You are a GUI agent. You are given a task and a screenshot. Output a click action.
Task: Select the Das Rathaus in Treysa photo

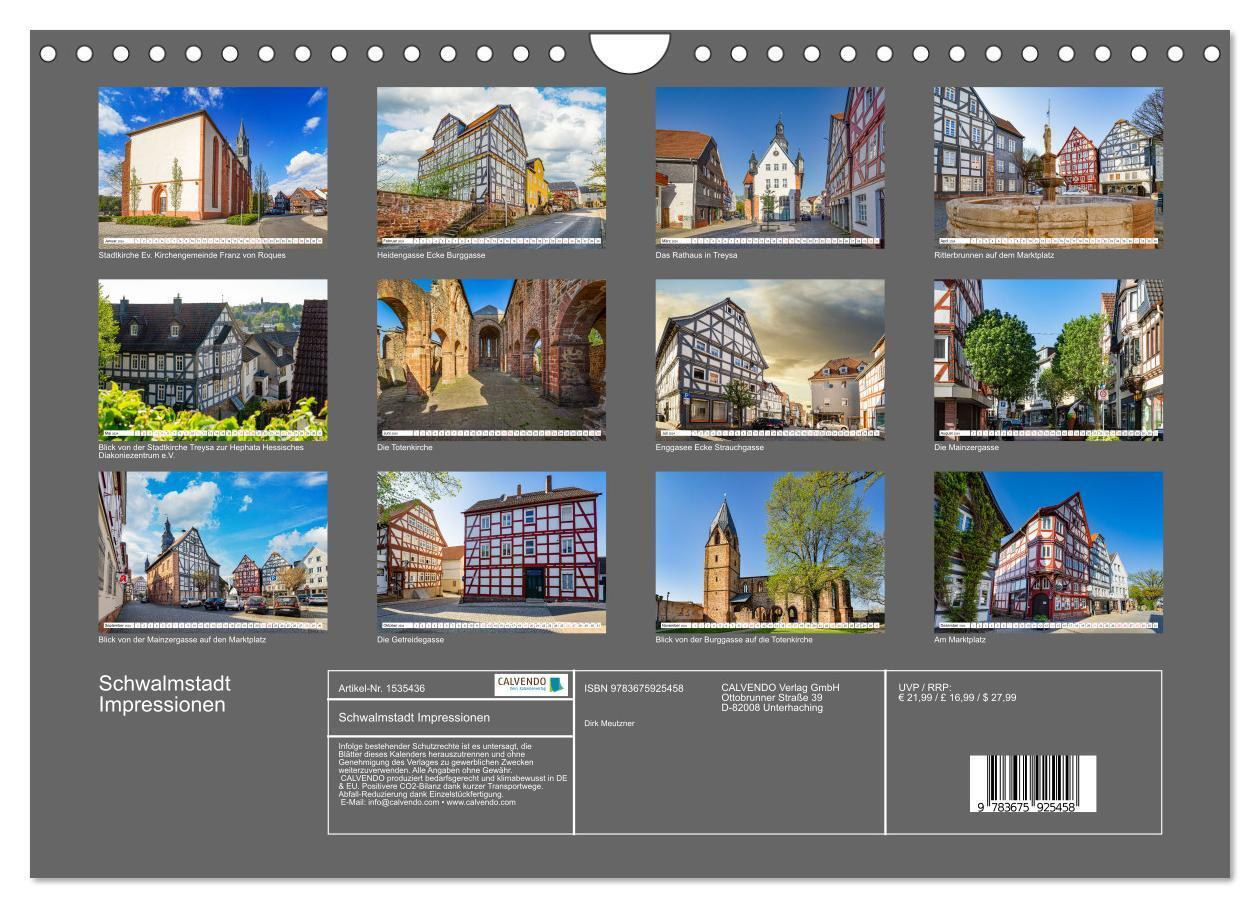pyautogui.click(x=770, y=167)
